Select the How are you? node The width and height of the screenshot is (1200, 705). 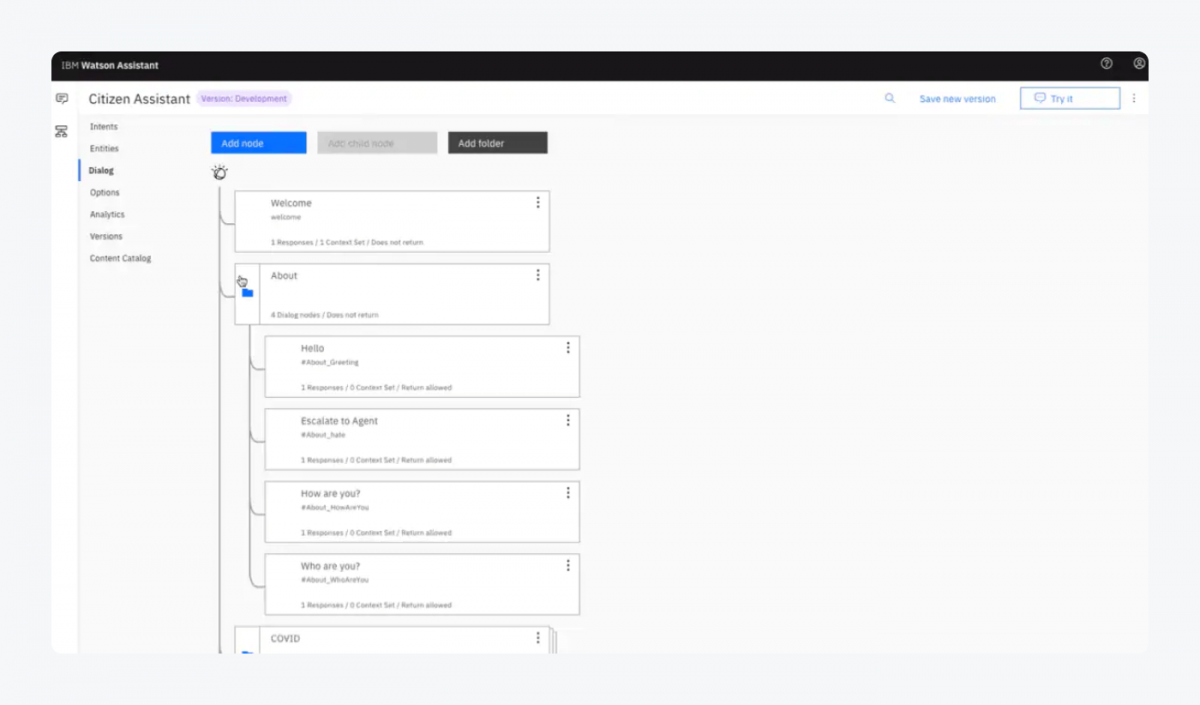pos(422,512)
